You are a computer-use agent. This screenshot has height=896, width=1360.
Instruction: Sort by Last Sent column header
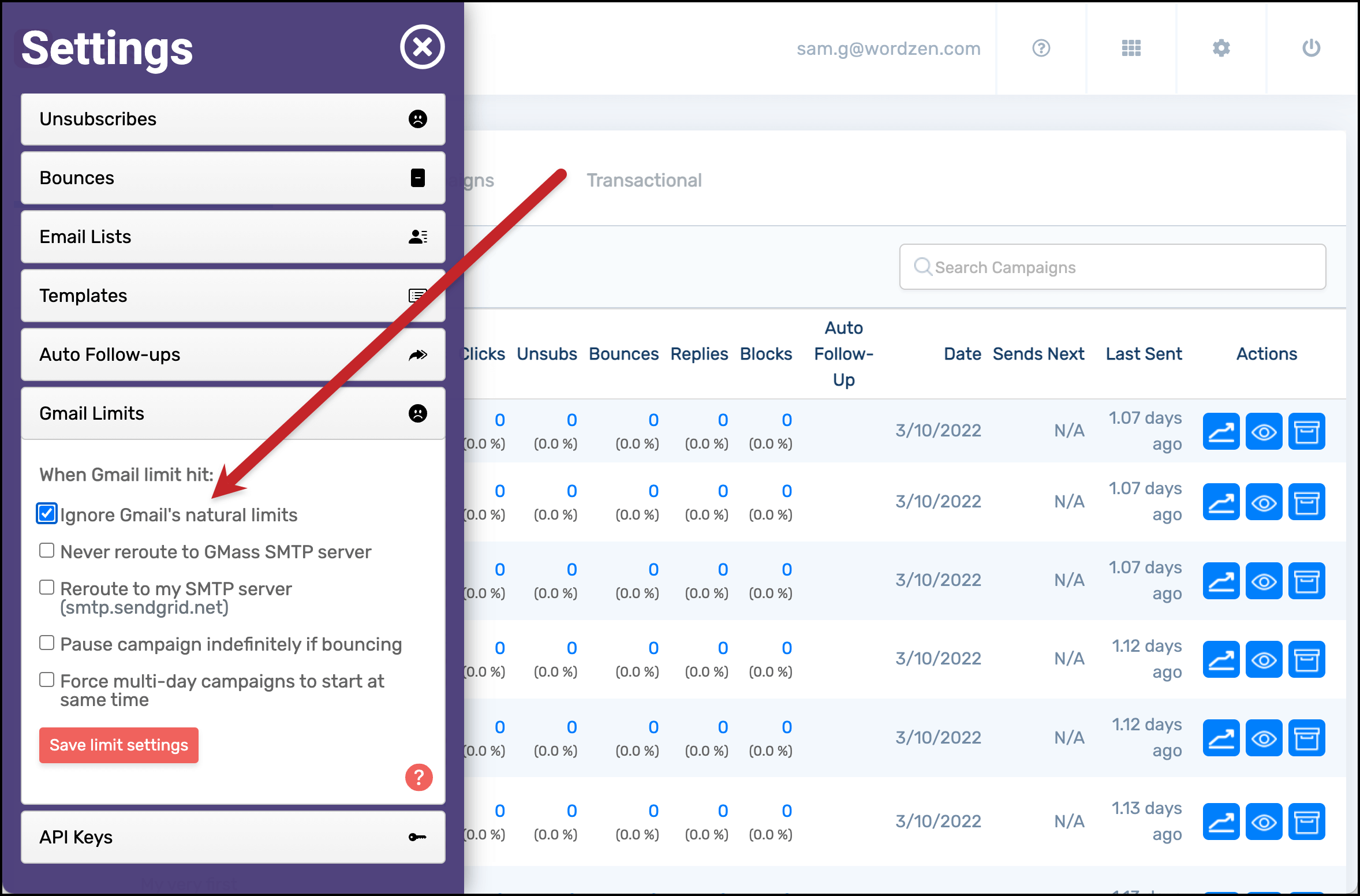[1144, 354]
